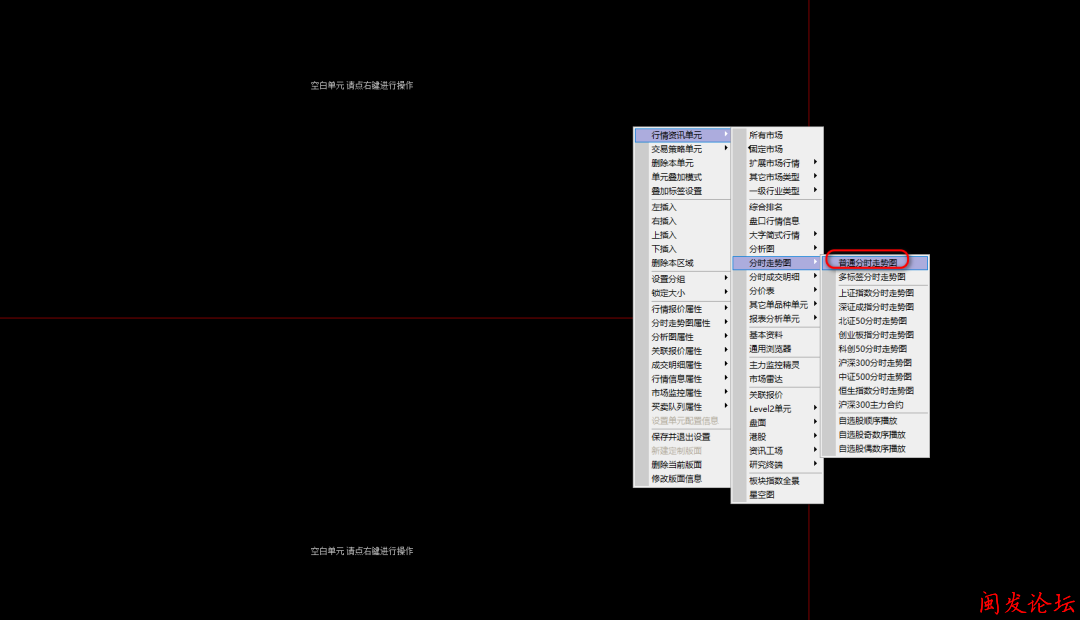Click 保存并退出设置
Viewport: 1080px width, 620px height.
pyautogui.click(x=680, y=437)
